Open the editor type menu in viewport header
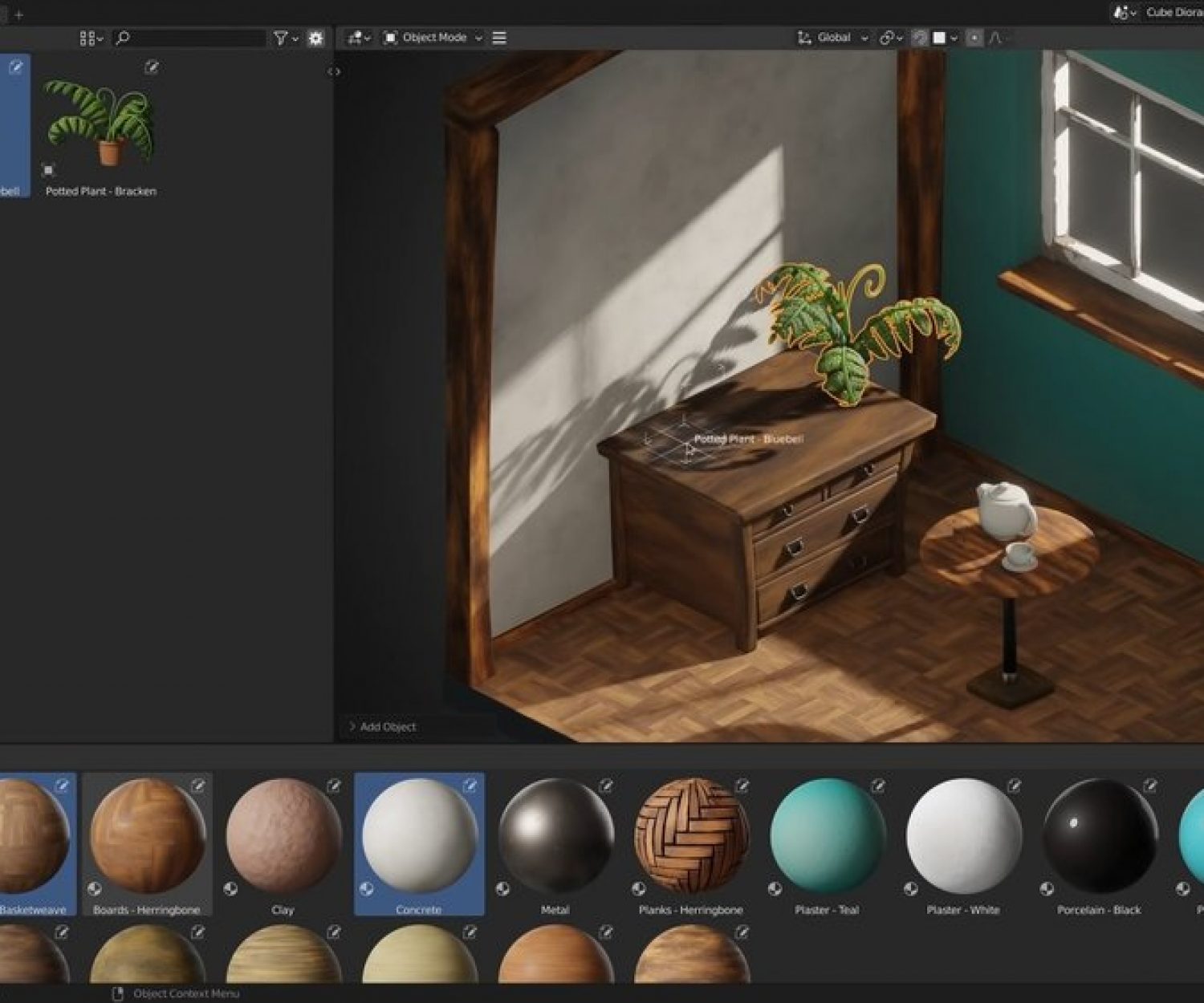The width and height of the screenshot is (1204, 1003). (x=358, y=38)
